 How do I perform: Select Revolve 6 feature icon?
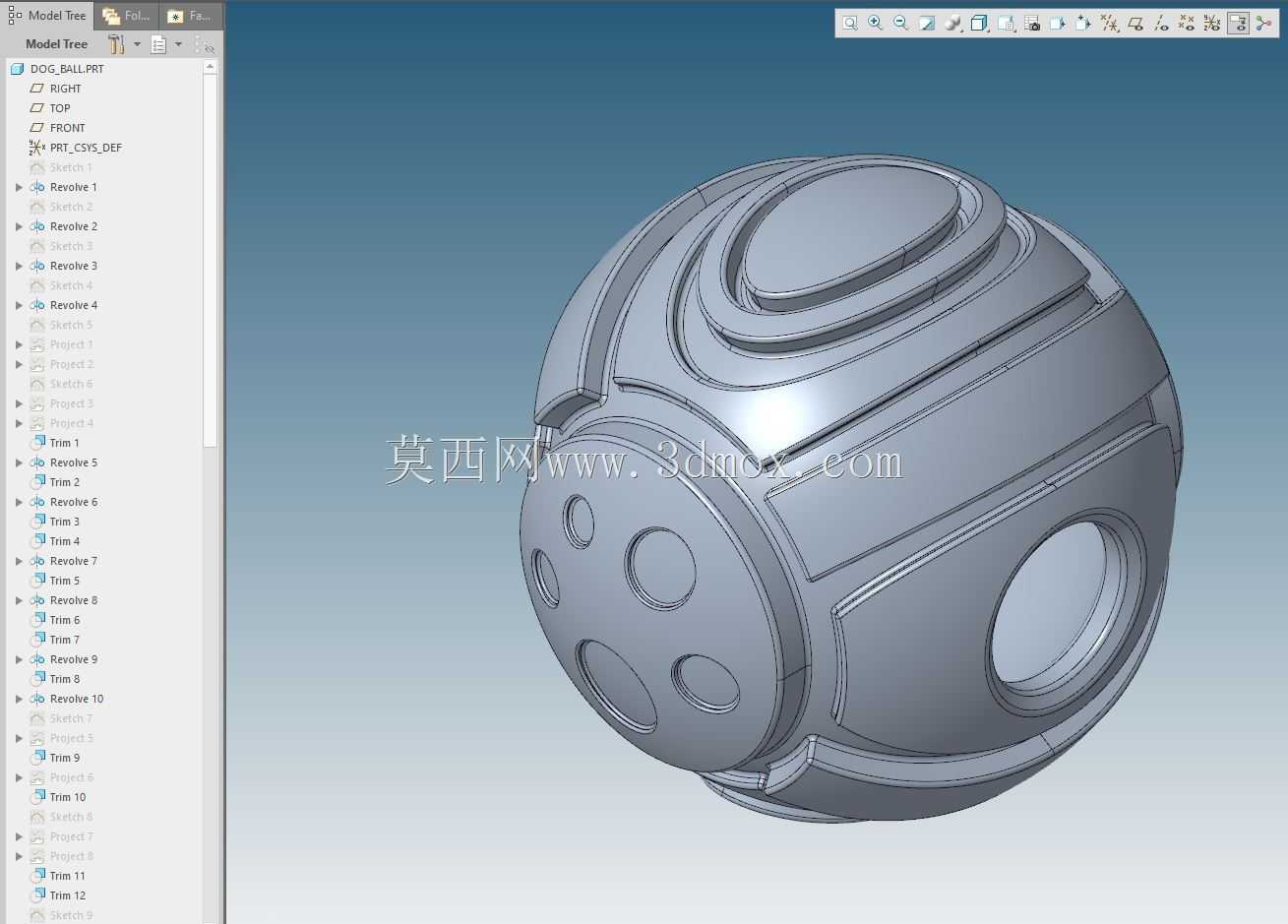[37, 502]
